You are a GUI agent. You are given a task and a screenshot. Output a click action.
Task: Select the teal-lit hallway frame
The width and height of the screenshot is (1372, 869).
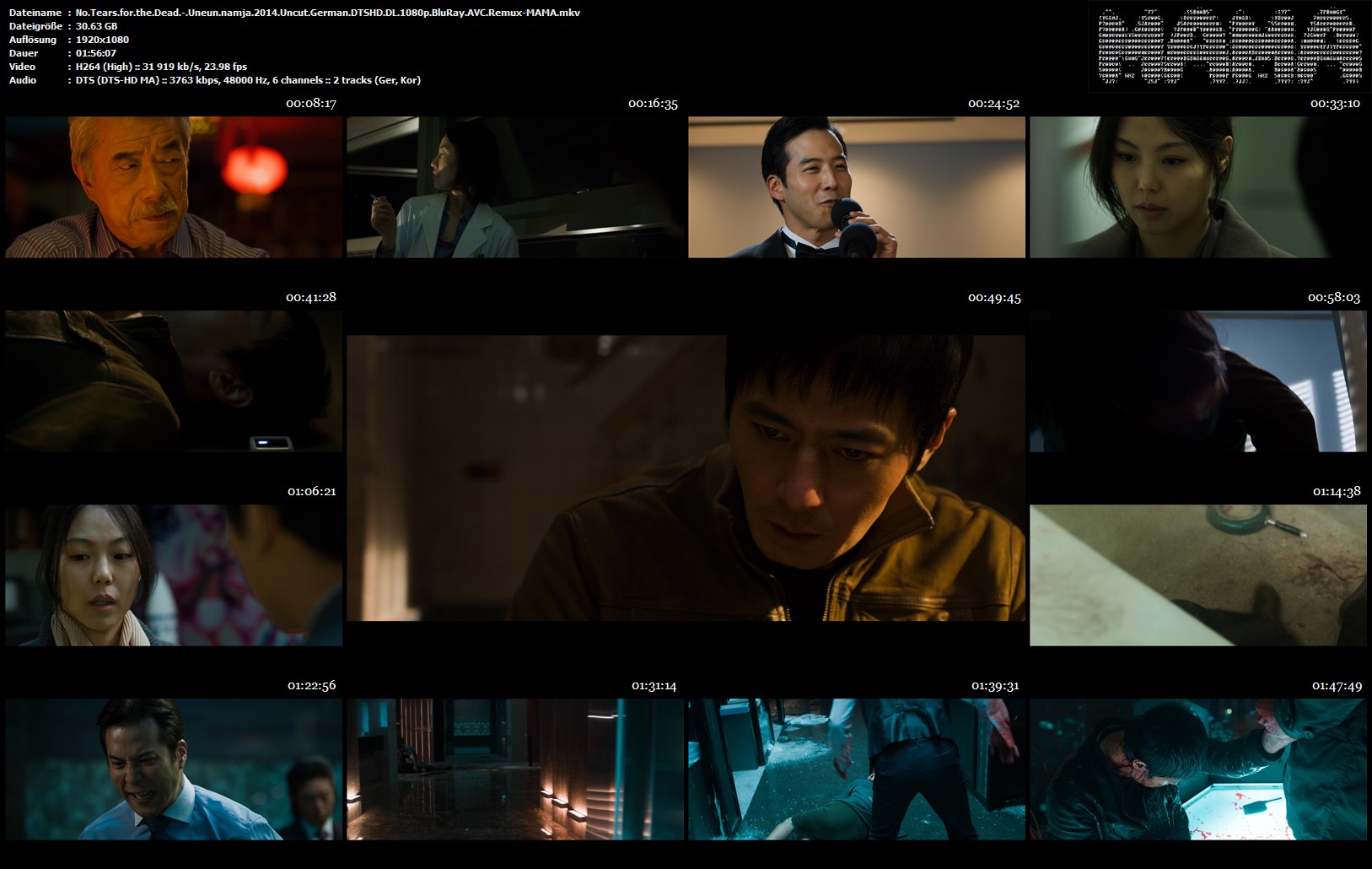[515, 769]
